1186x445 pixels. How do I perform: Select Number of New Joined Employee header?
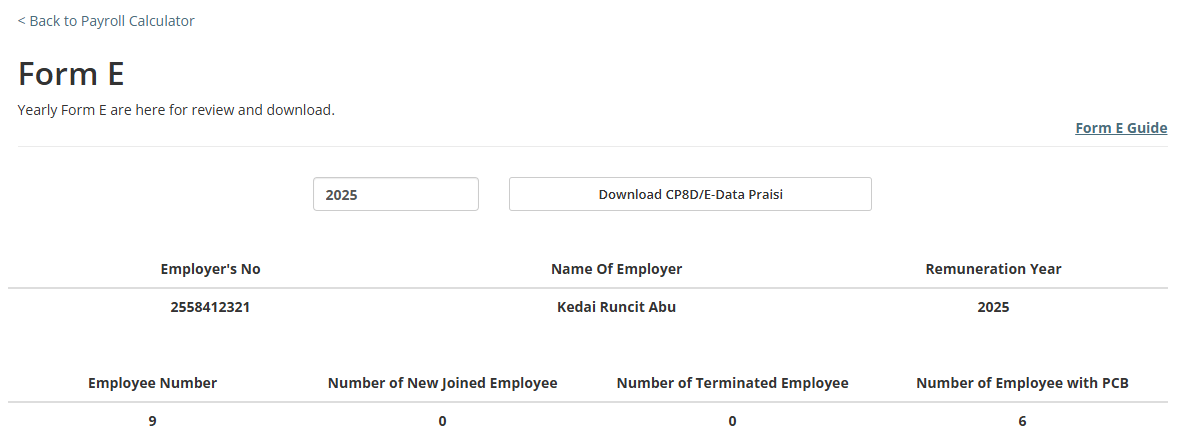[442, 383]
